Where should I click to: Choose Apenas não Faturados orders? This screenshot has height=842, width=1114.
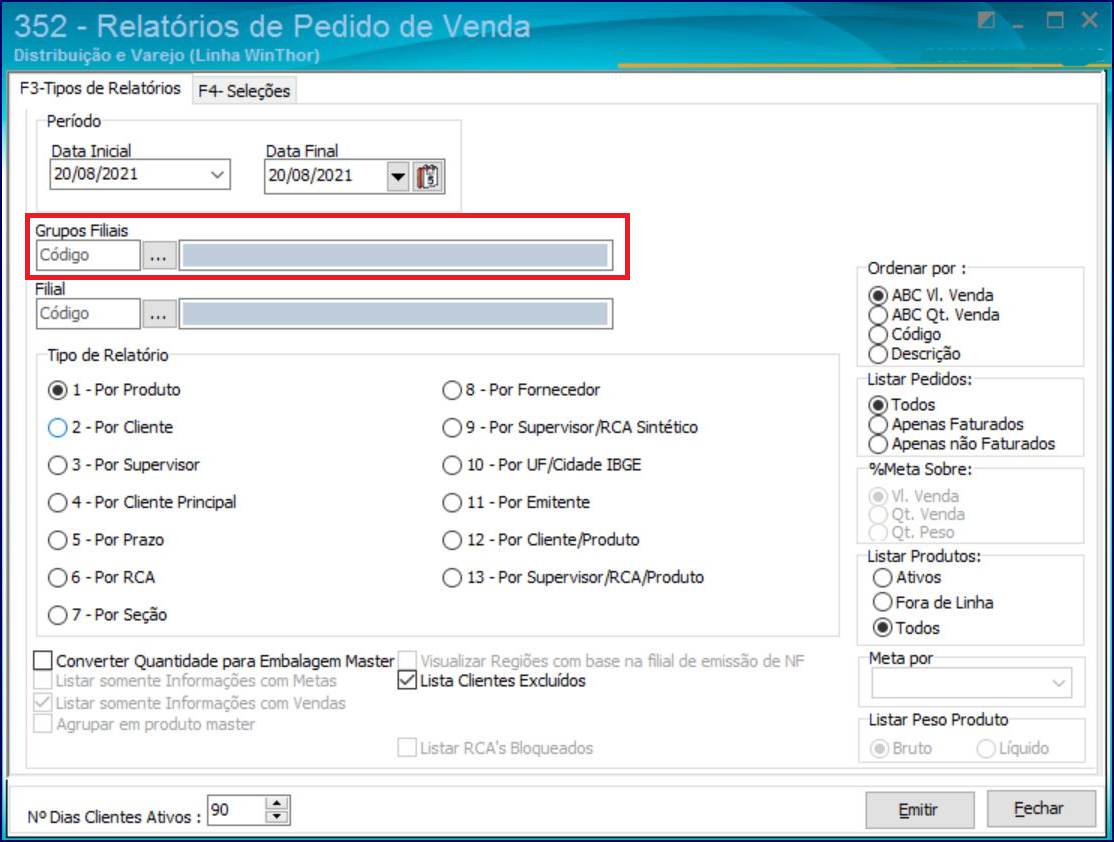click(x=962, y=444)
